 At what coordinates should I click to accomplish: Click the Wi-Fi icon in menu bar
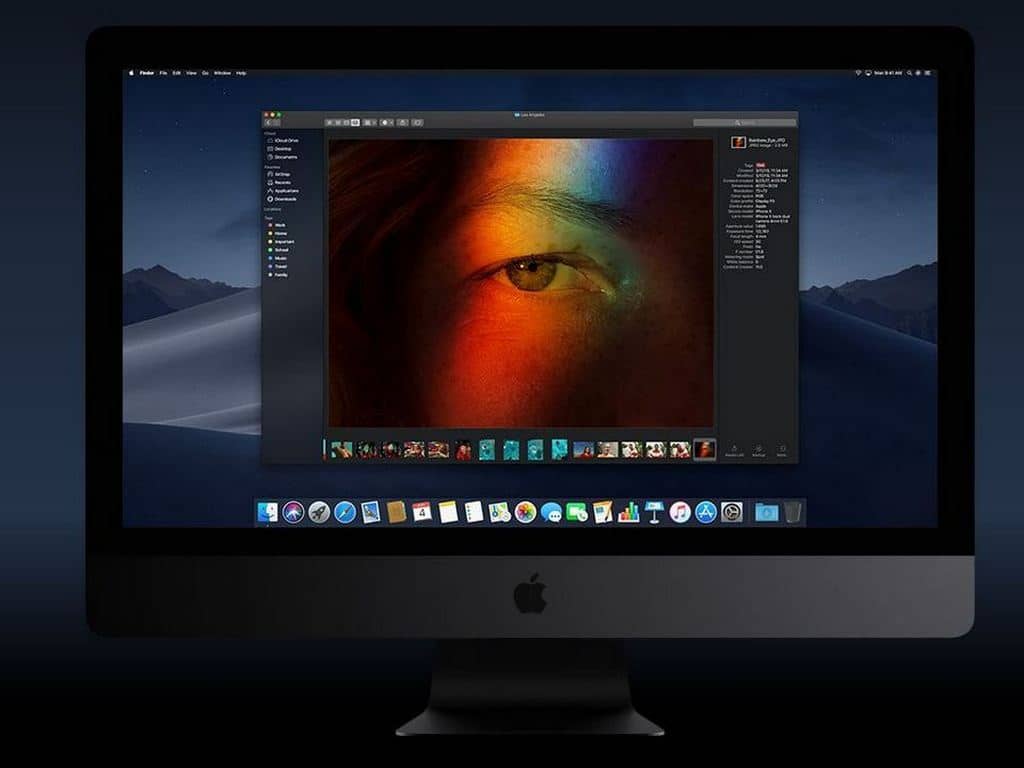coord(858,73)
